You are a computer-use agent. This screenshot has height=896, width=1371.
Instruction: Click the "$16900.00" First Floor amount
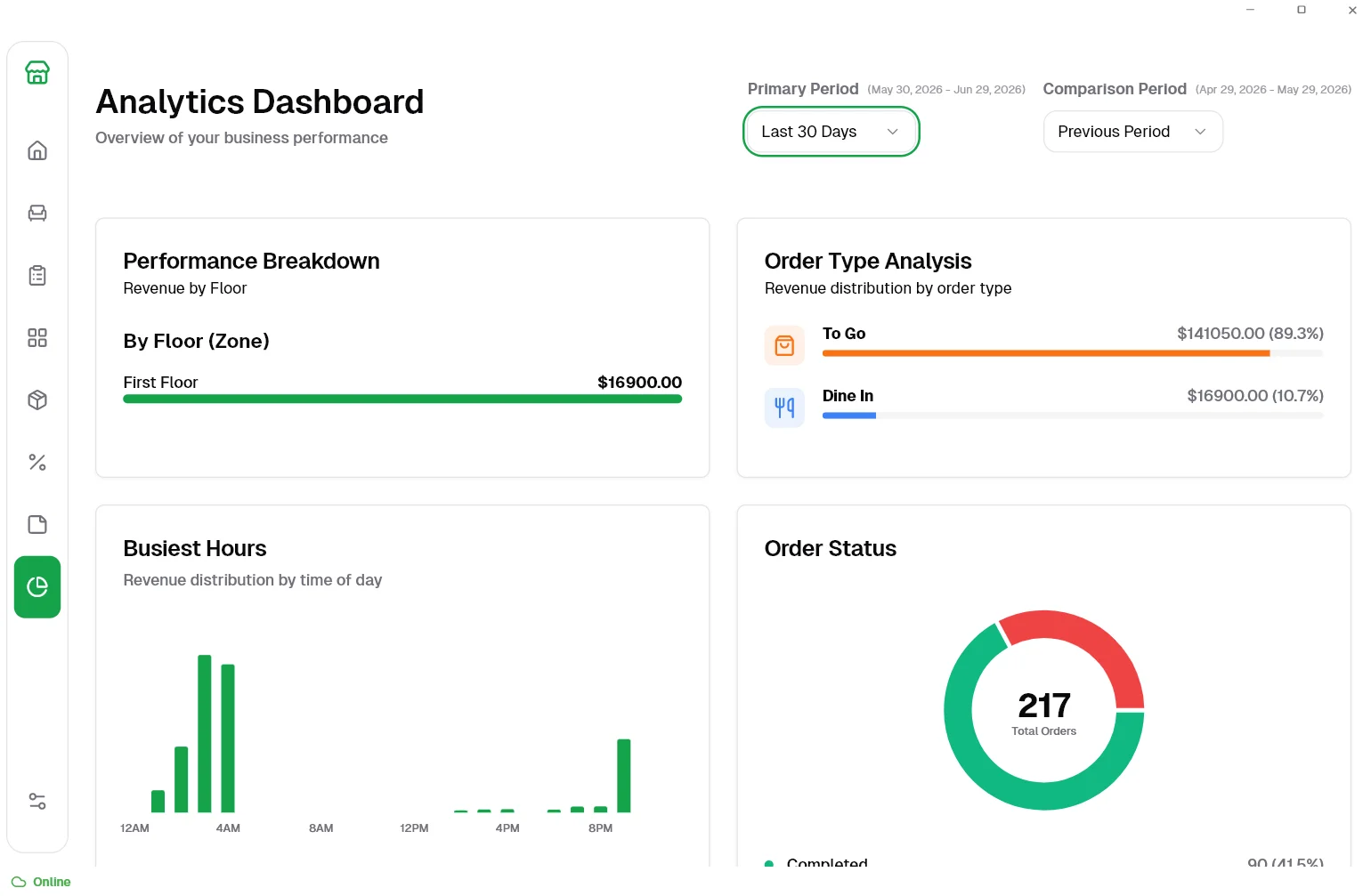click(639, 383)
